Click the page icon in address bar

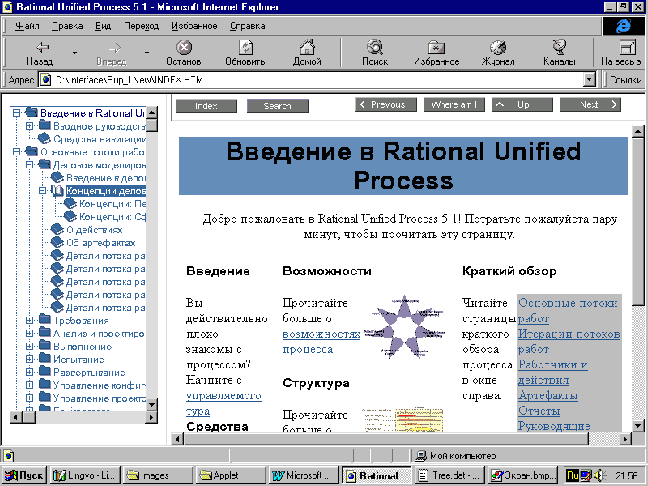(45, 79)
